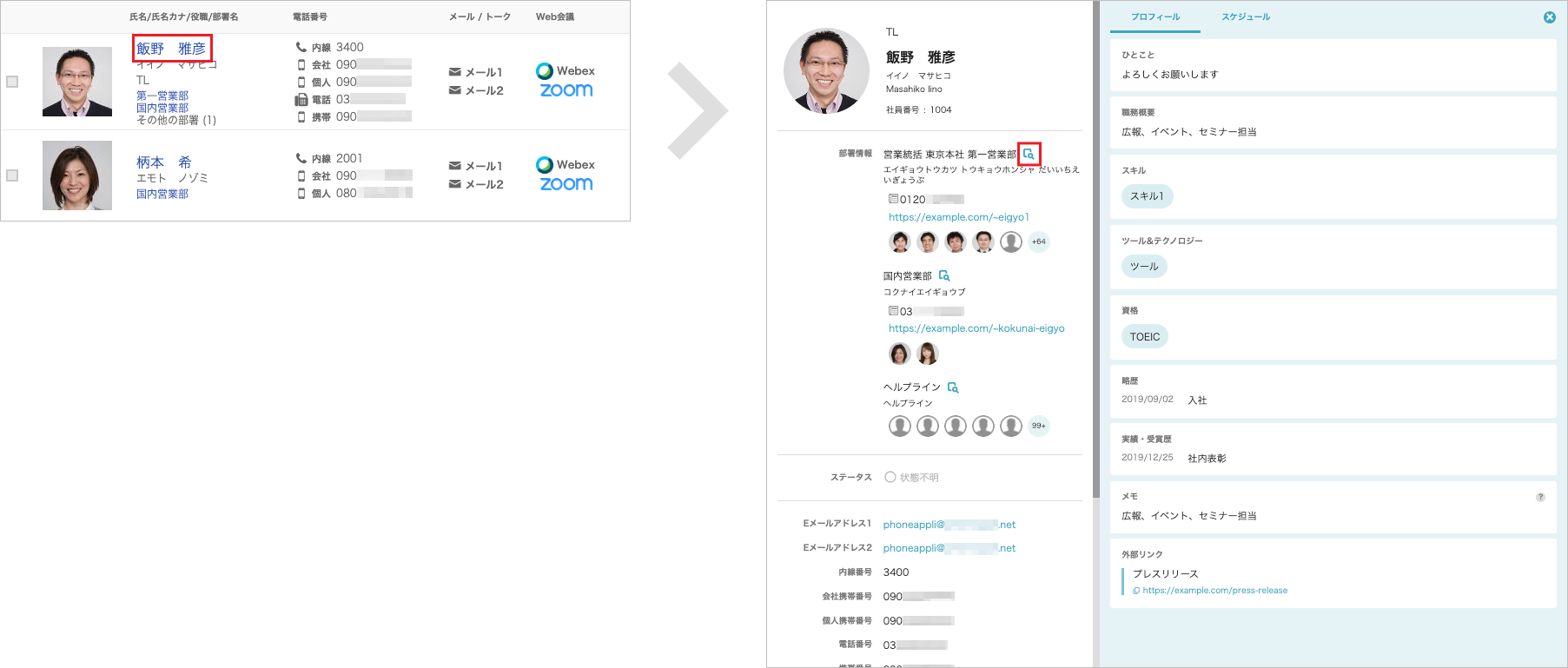Image resolution: width=1568 pixels, height=668 pixels.
Task: Expand the +64 members badge
Action: 1039,241
